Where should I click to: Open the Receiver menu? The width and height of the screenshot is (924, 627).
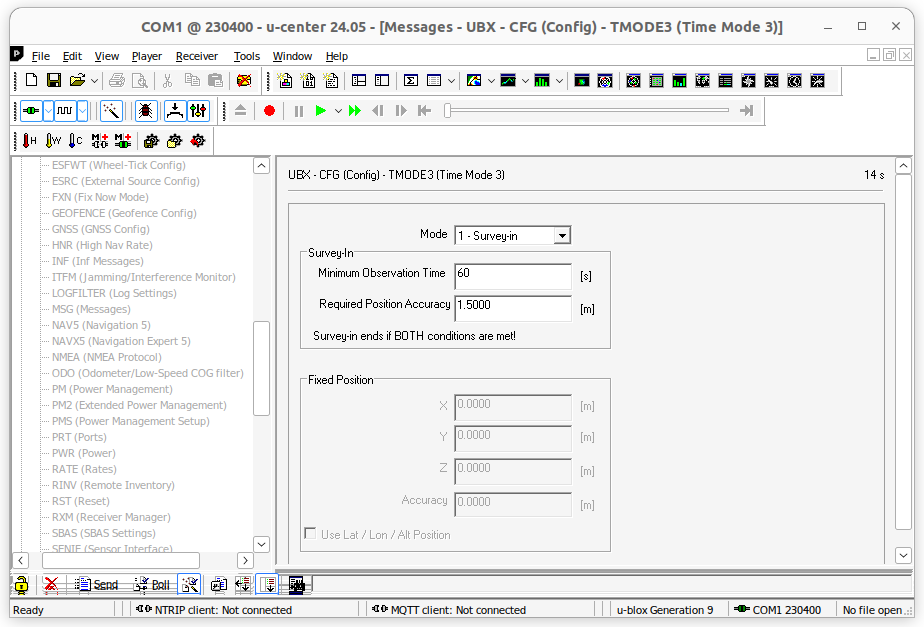197,56
